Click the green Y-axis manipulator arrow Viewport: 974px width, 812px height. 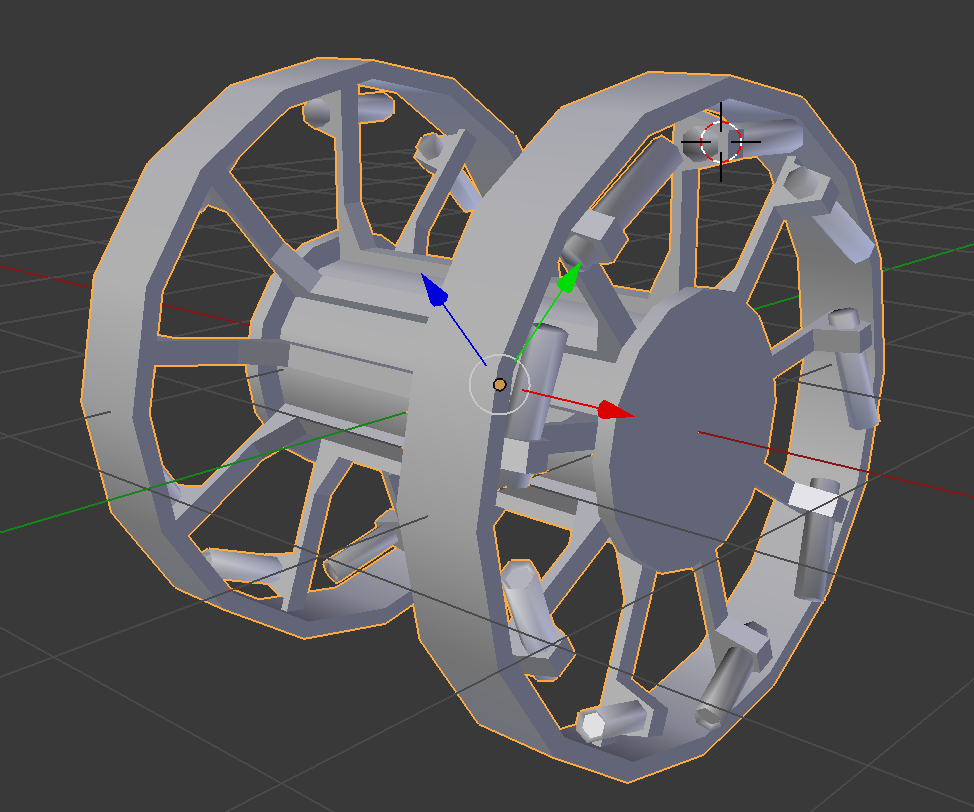coord(570,278)
